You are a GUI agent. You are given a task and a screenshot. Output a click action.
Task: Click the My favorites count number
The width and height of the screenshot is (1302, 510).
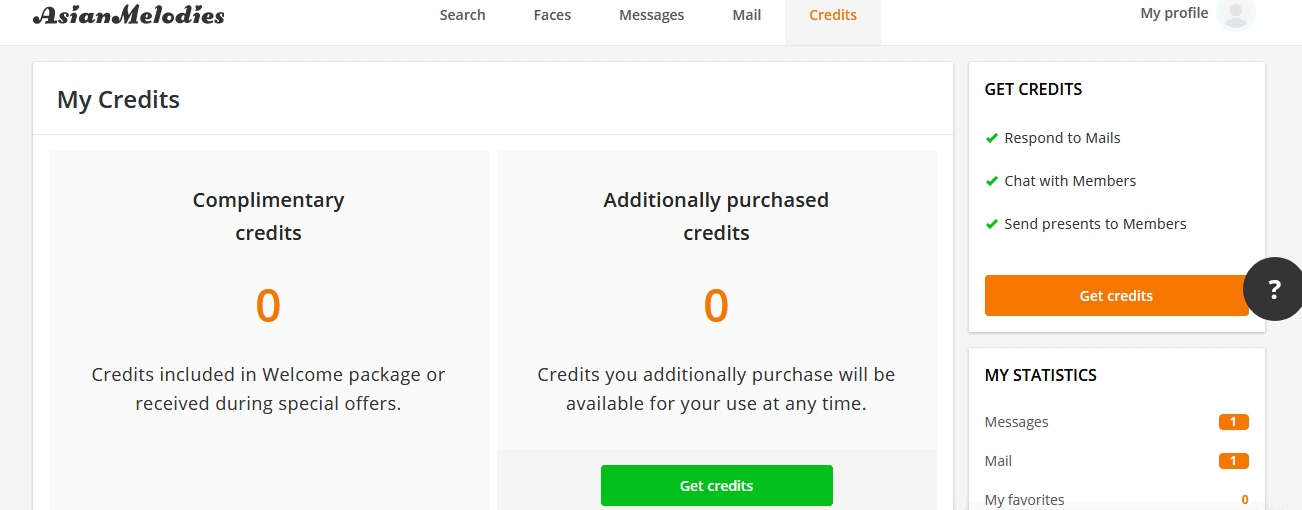[x=1245, y=500]
